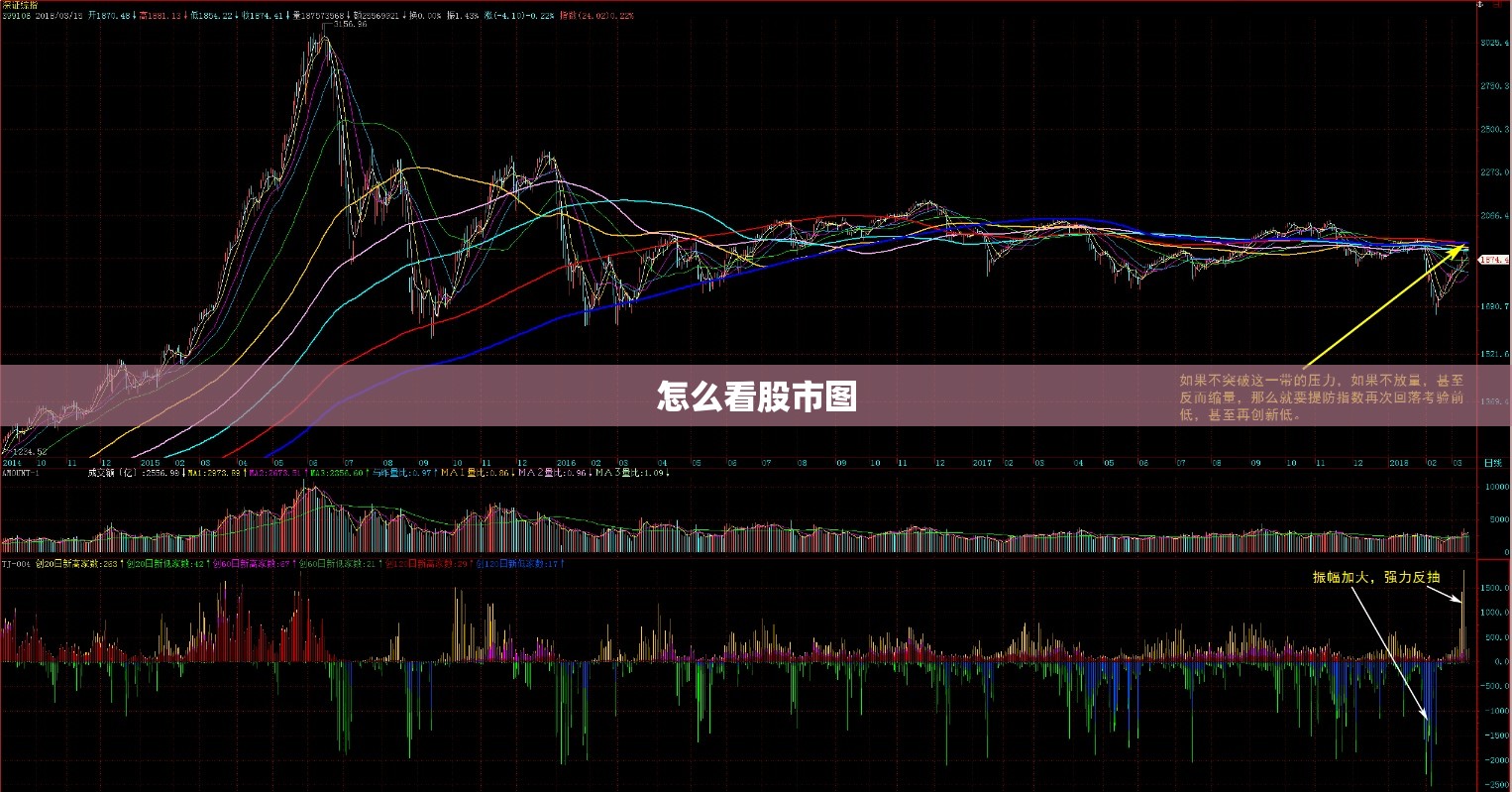Select the 日线 period label
This screenshot has width=1512, height=792.
pyautogui.click(x=1492, y=463)
